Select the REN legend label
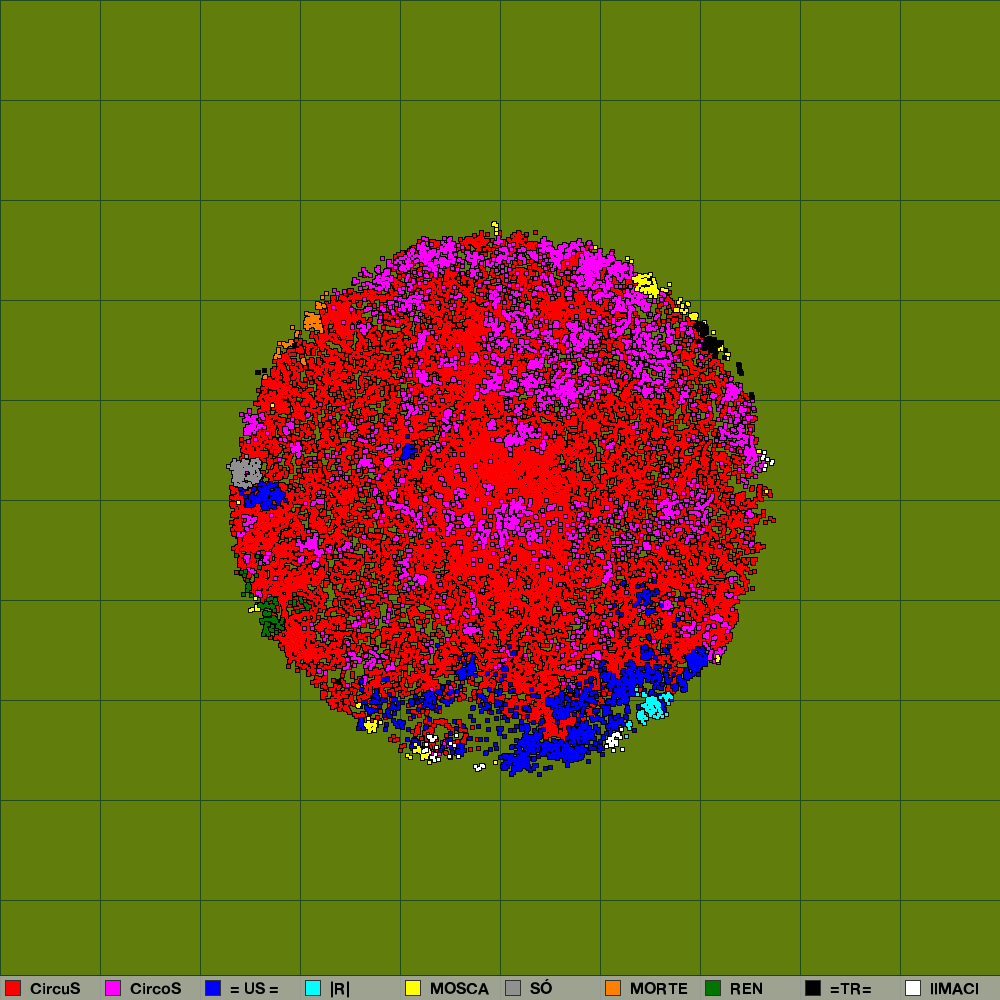The height and width of the screenshot is (1000, 1000). click(x=746, y=989)
